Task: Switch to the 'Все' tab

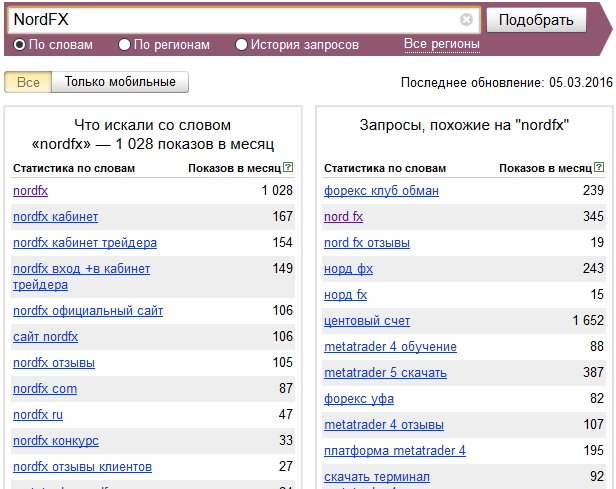Action: 28,82
